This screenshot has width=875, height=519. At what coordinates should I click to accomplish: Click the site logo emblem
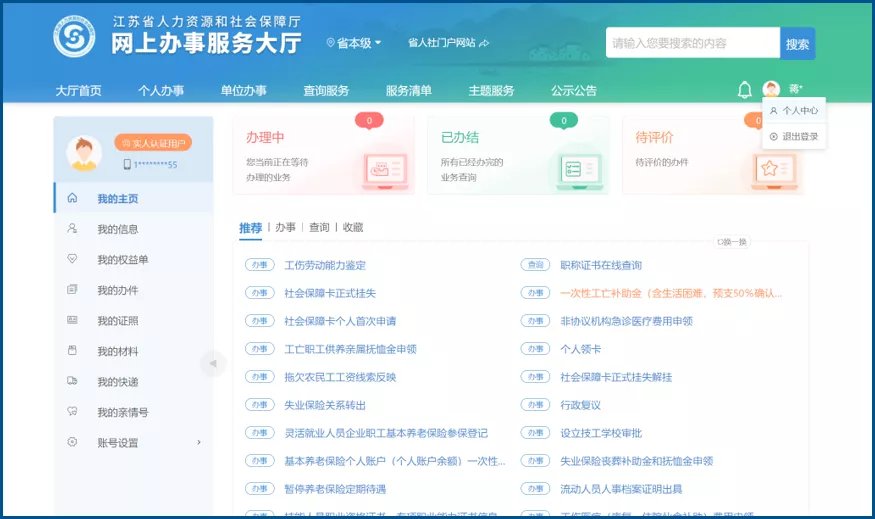(74, 38)
